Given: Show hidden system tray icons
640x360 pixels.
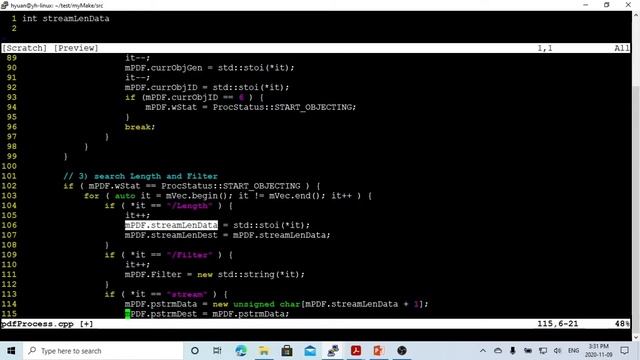Looking at the screenshot, I should (483, 351).
